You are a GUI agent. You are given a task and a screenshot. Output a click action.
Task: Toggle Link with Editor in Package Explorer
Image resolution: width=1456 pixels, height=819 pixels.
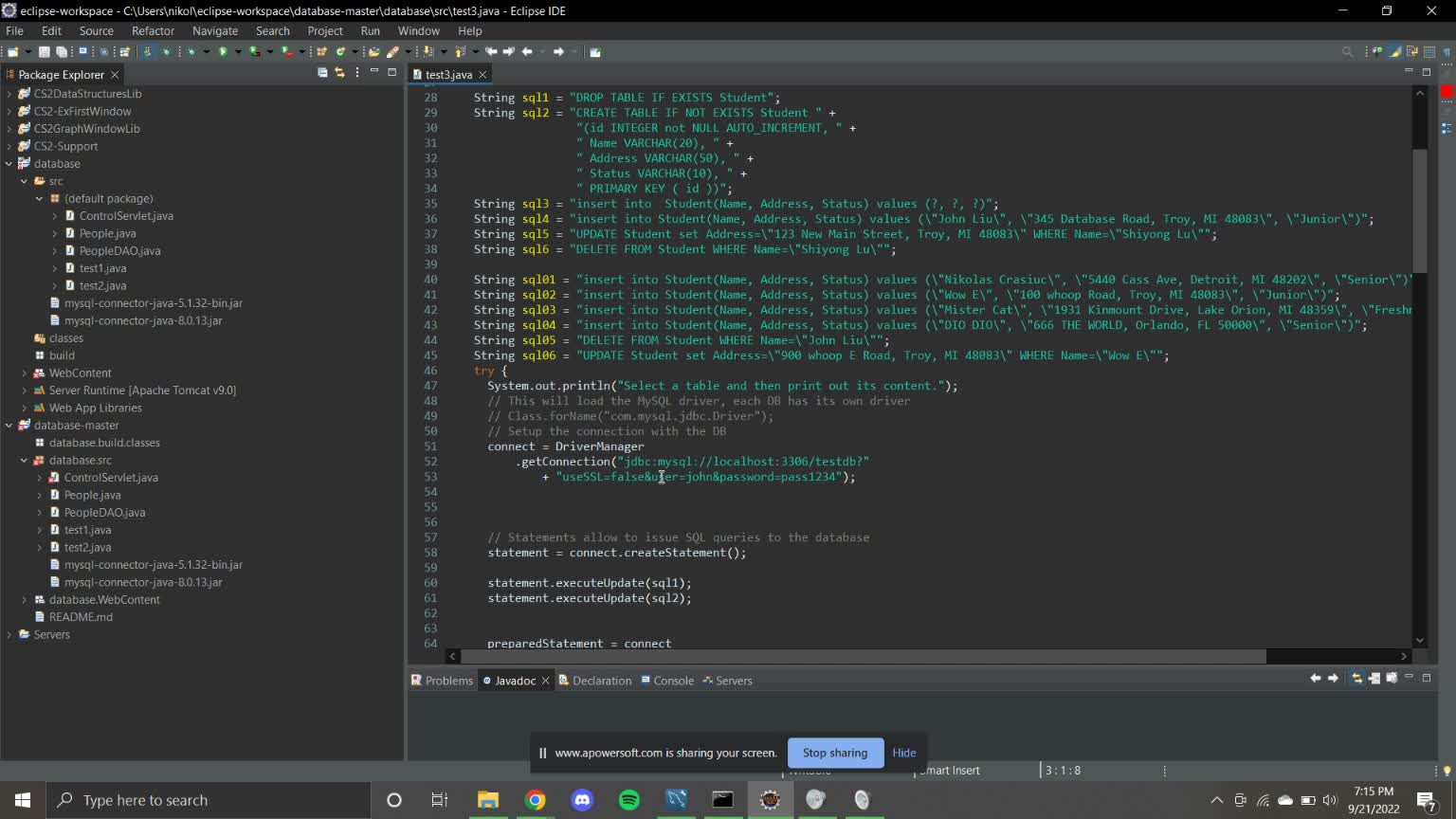(339, 73)
